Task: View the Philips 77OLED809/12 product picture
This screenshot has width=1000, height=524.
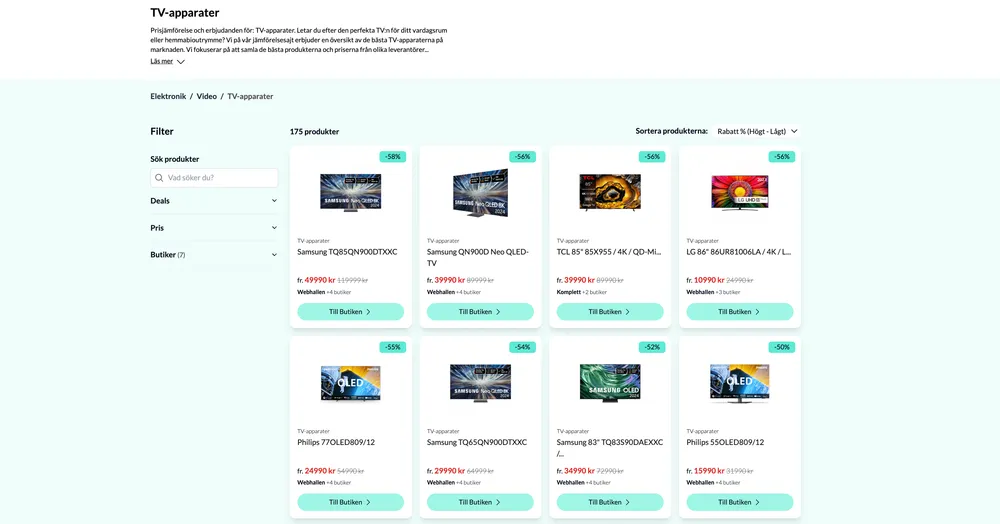Action: [351, 382]
